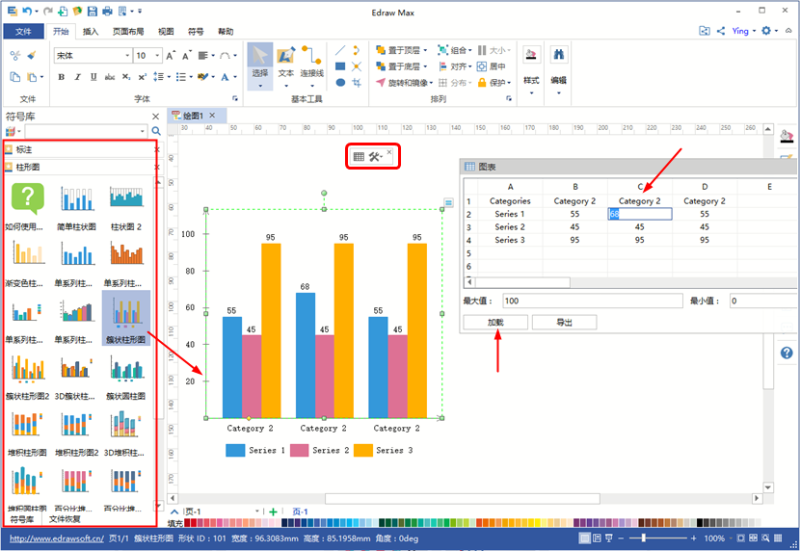Viewport: 800px width, 551px height.
Task: Open the 页面布局 ribbon tab
Action: (x=129, y=31)
